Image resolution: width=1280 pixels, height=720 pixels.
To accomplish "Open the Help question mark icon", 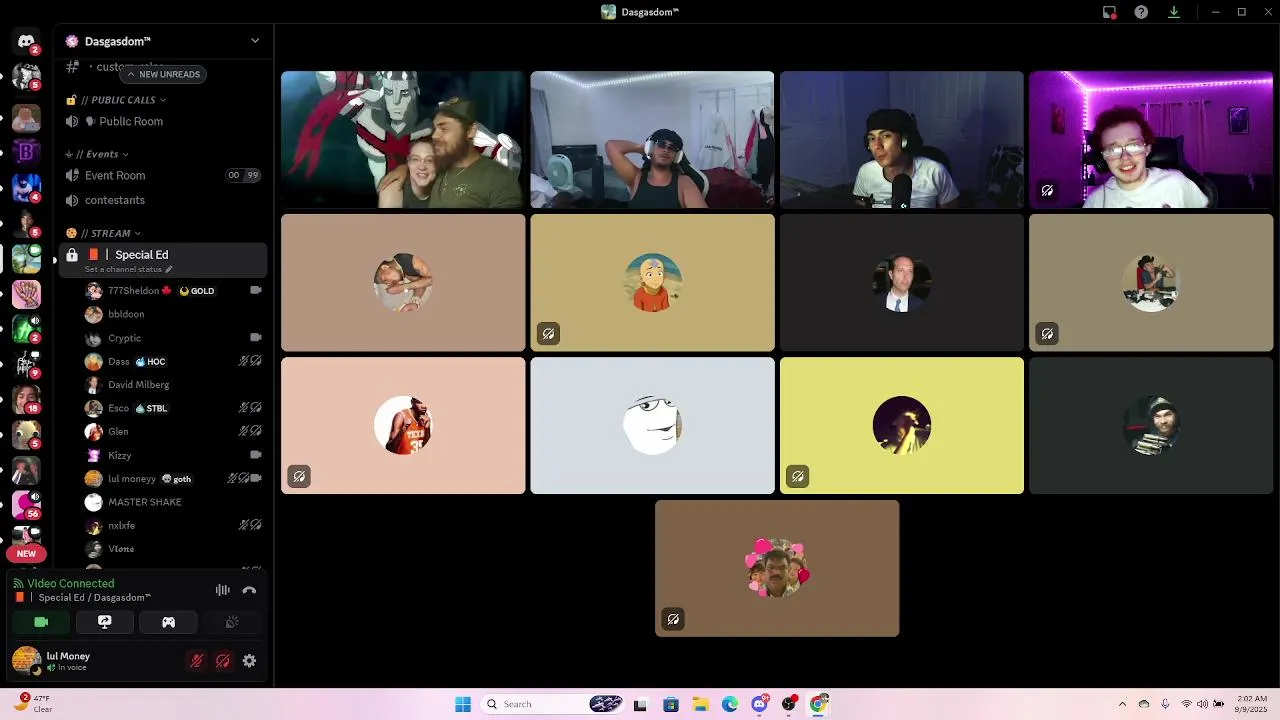I will (1141, 12).
